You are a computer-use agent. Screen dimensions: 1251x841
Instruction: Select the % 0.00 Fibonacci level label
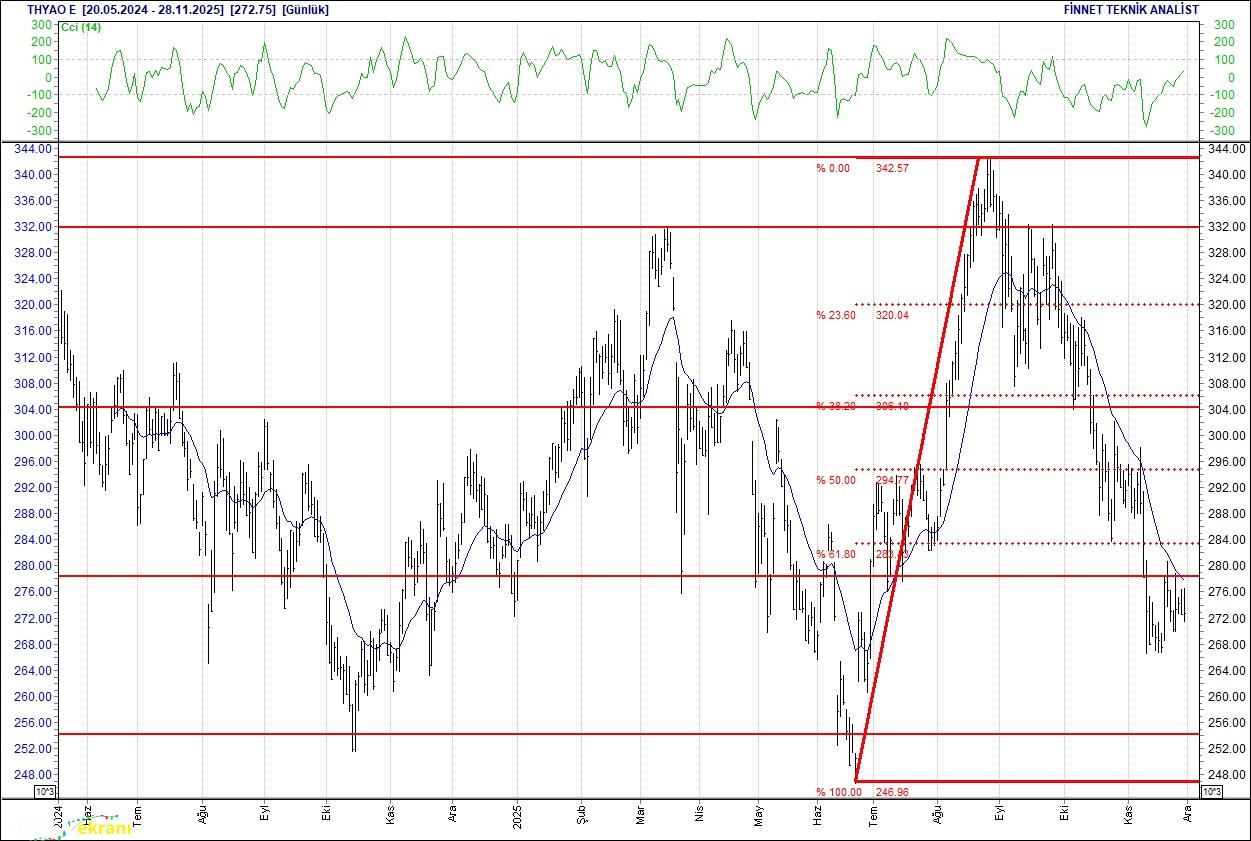[832, 168]
